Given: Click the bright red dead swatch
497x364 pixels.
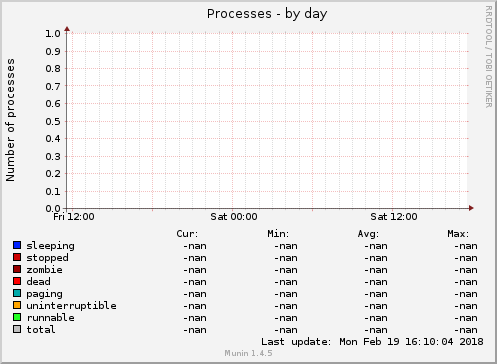Looking at the screenshot, I should tap(17, 281).
